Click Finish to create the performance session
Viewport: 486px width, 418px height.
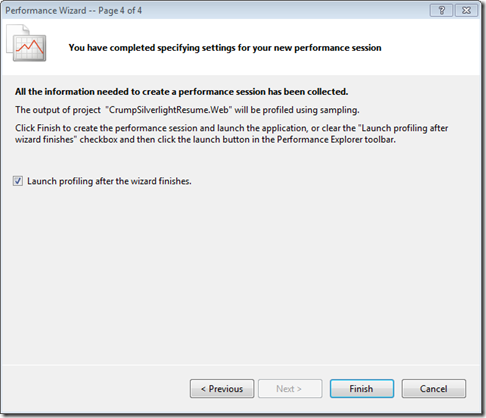pyautogui.click(x=362, y=389)
